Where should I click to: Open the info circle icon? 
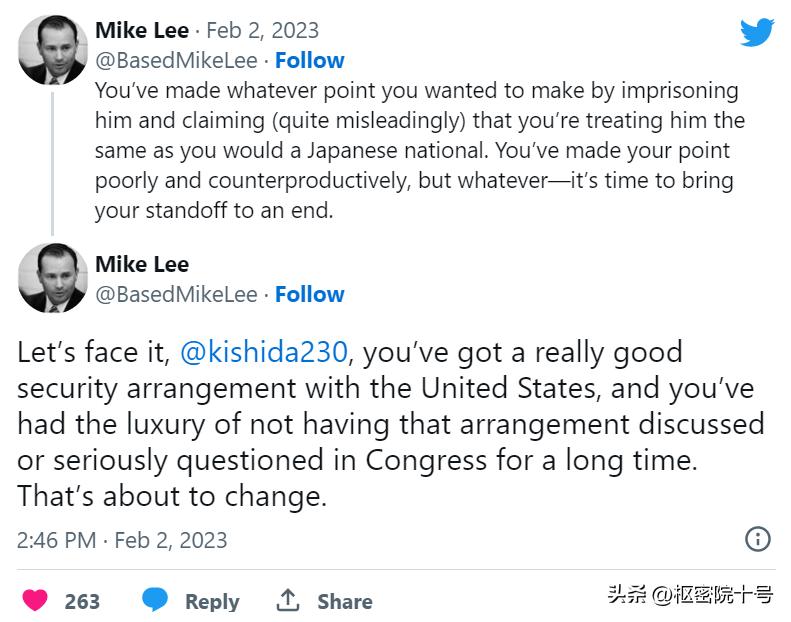(758, 539)
